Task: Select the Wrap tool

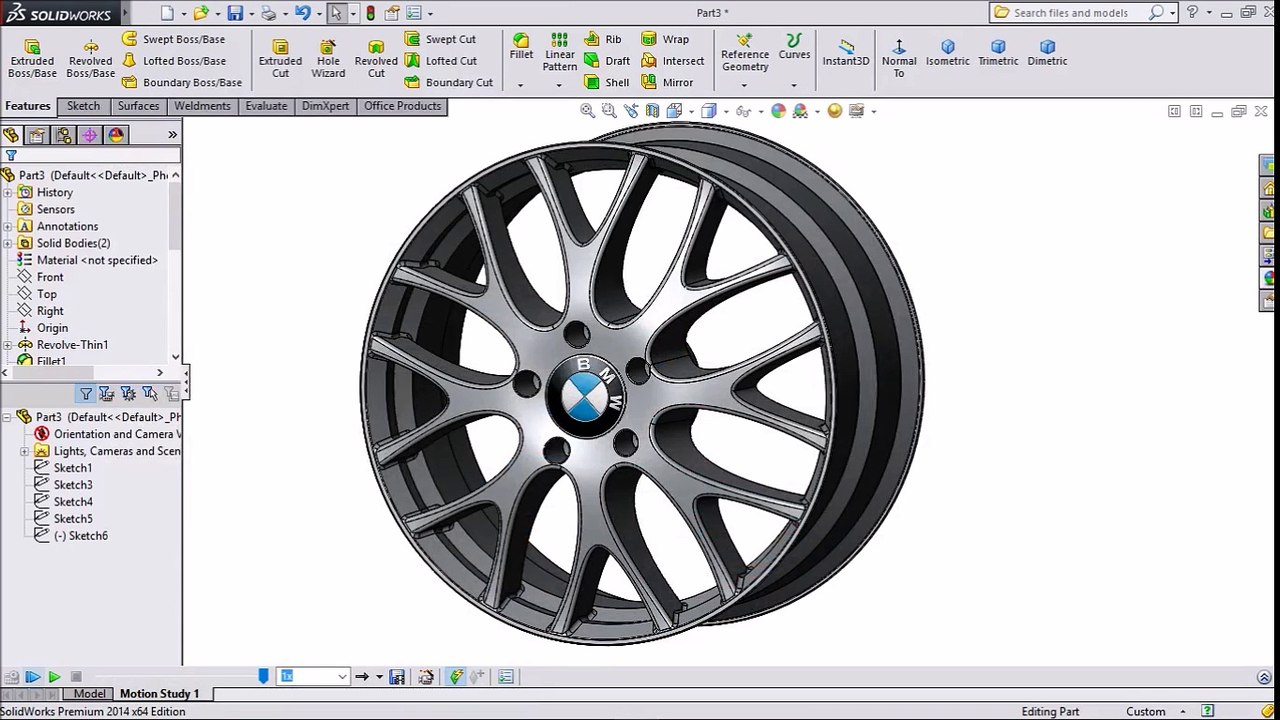Action: [x=665, y=39]
